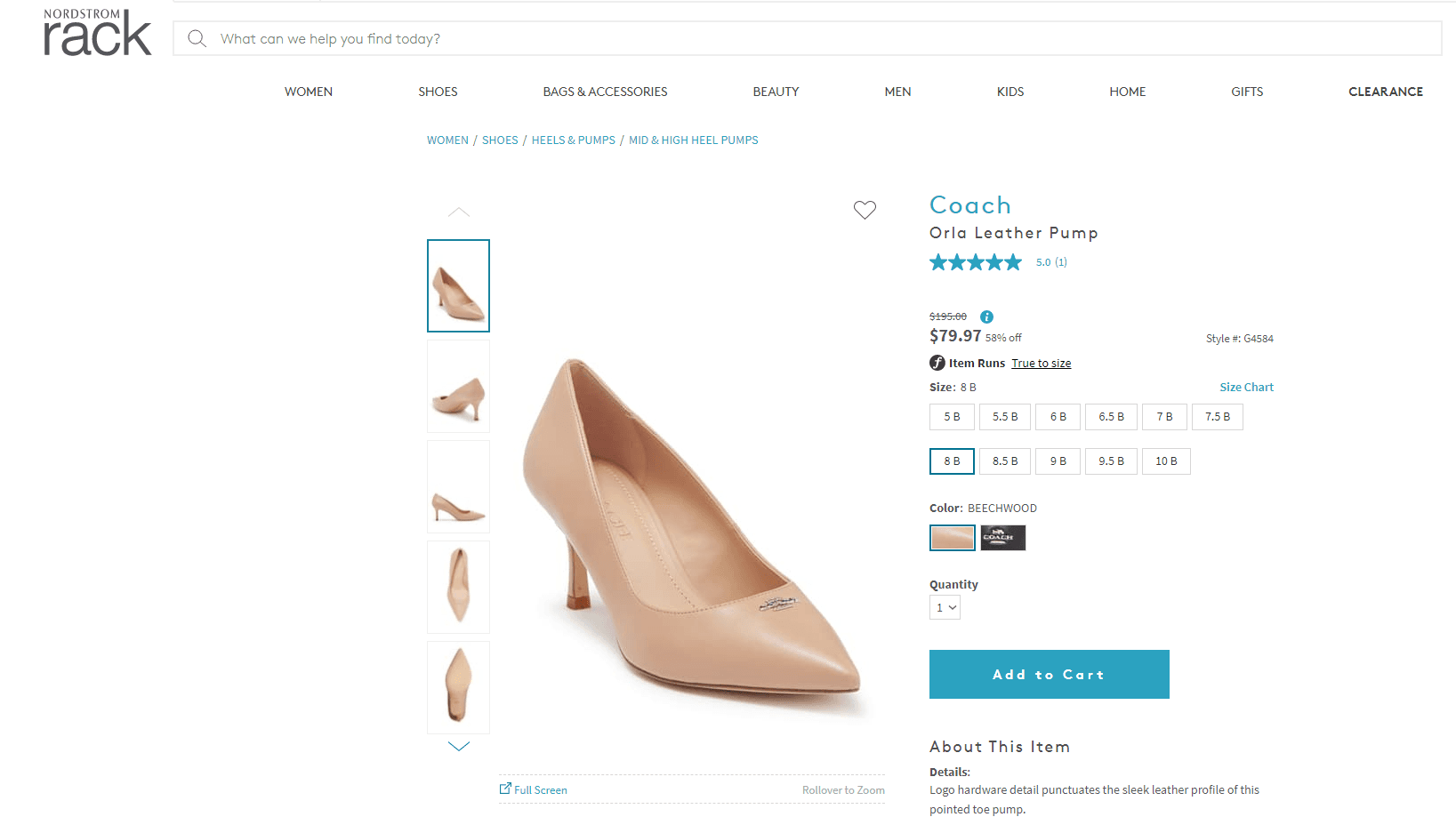Add item to wishlist with heart icon

865,210
